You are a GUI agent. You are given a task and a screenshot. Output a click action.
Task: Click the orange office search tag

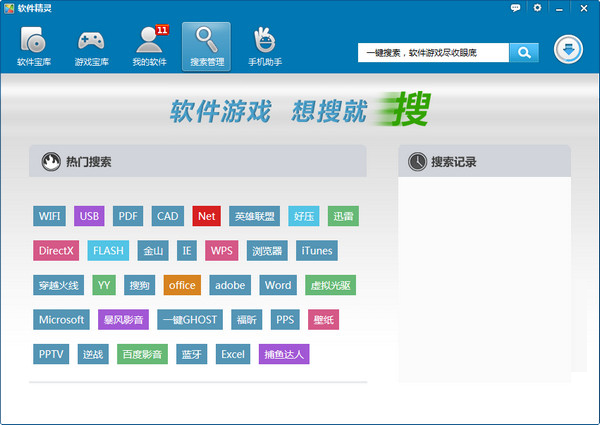coord(182,285)
